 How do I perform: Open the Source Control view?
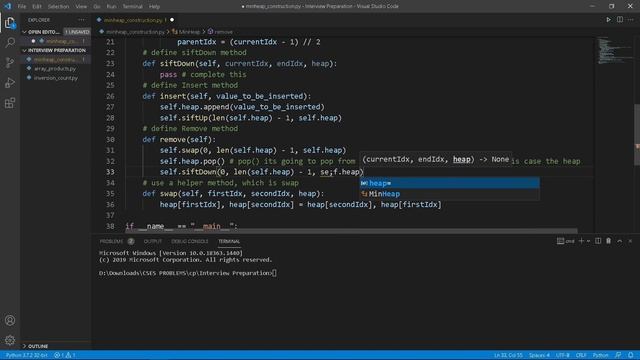coord(10,62)
